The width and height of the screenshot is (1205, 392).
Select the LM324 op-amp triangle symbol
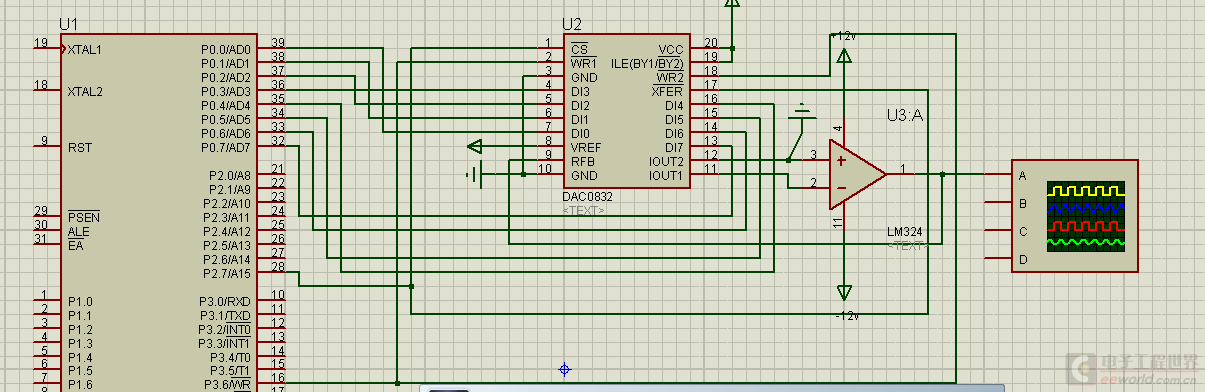pyautogui.click(x=857, y=174)
